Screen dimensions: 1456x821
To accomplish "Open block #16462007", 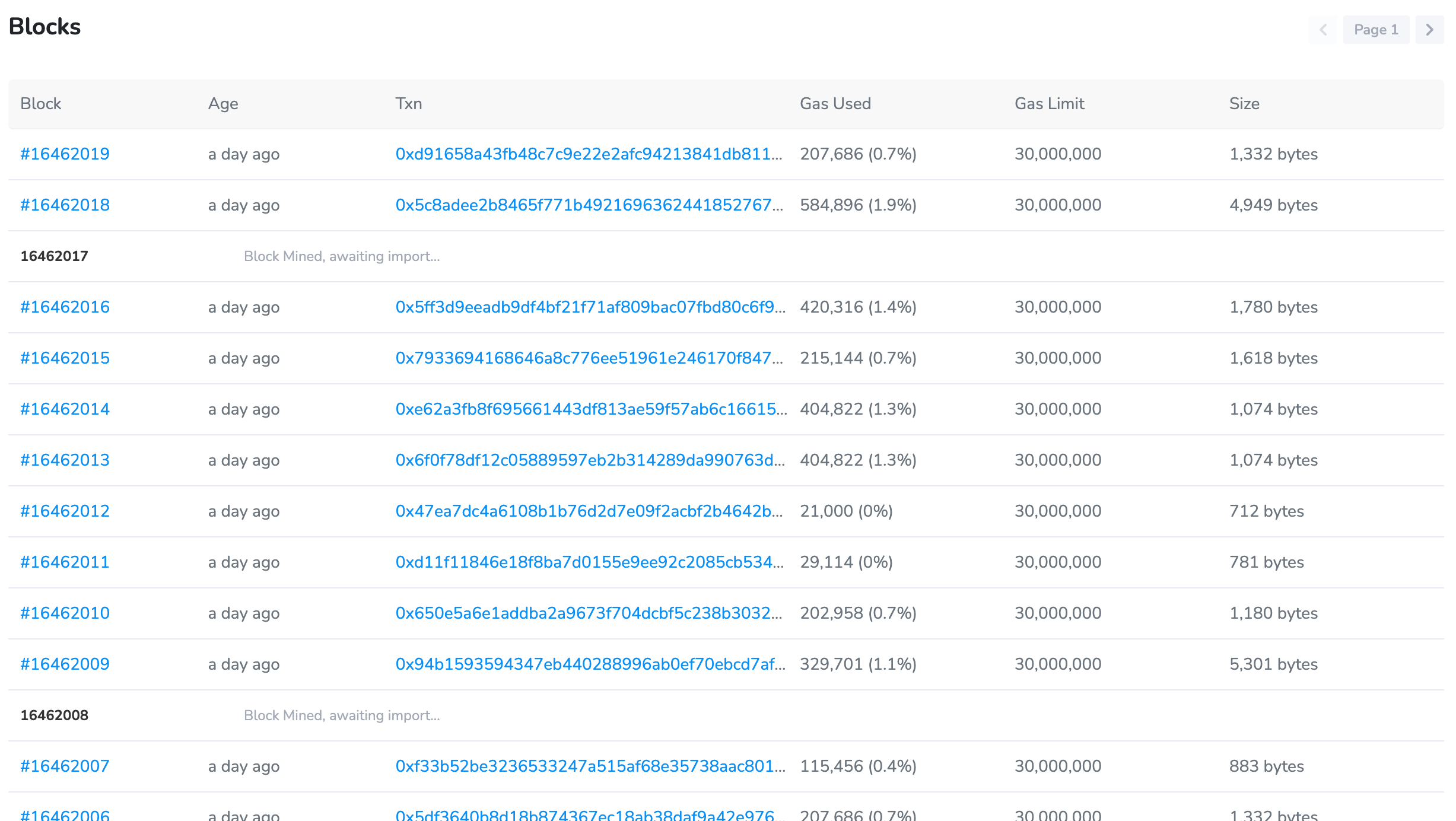I will [65, 766].
